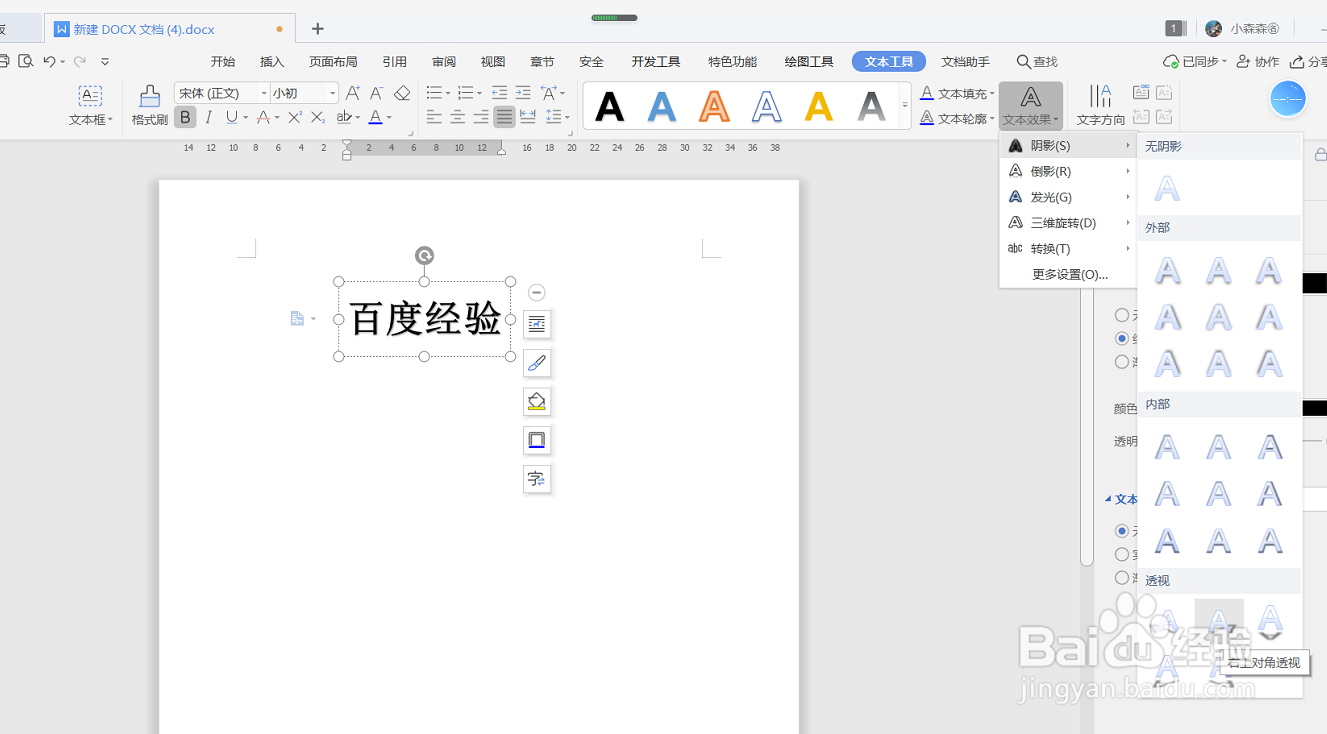Choose the orange outlined A text style
This screenshot has height=734, width=1327.
(x=714, y=106)
